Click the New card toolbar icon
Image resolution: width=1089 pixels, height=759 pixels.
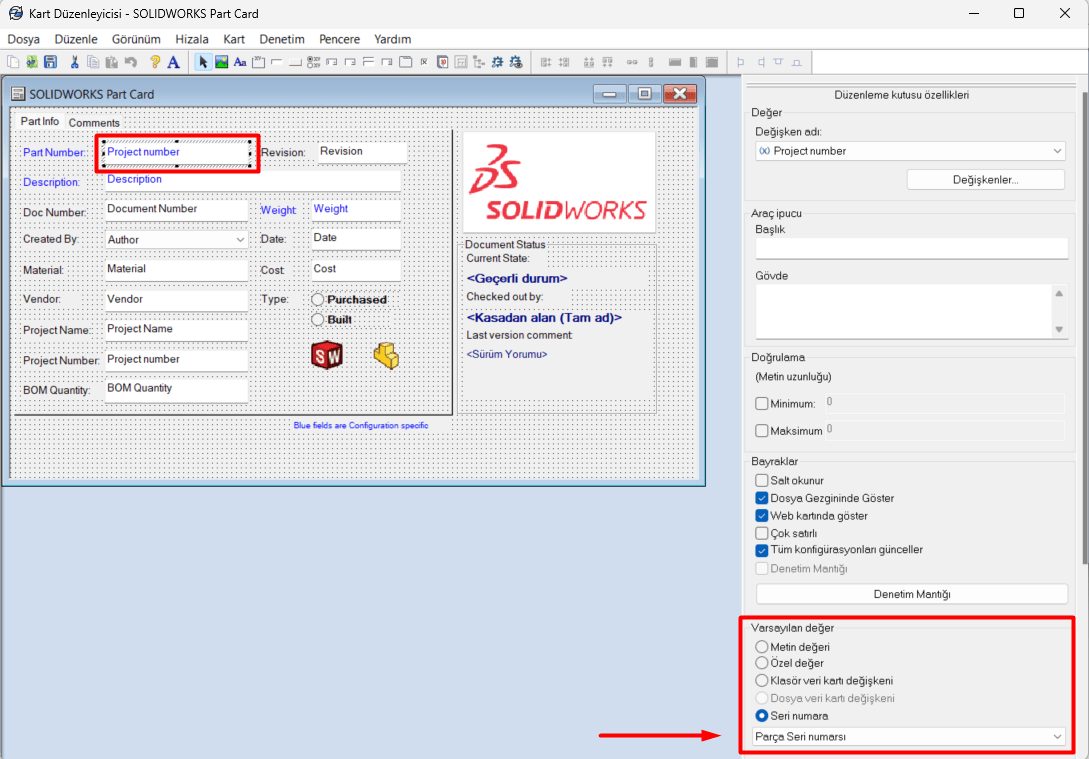(13, 62)
